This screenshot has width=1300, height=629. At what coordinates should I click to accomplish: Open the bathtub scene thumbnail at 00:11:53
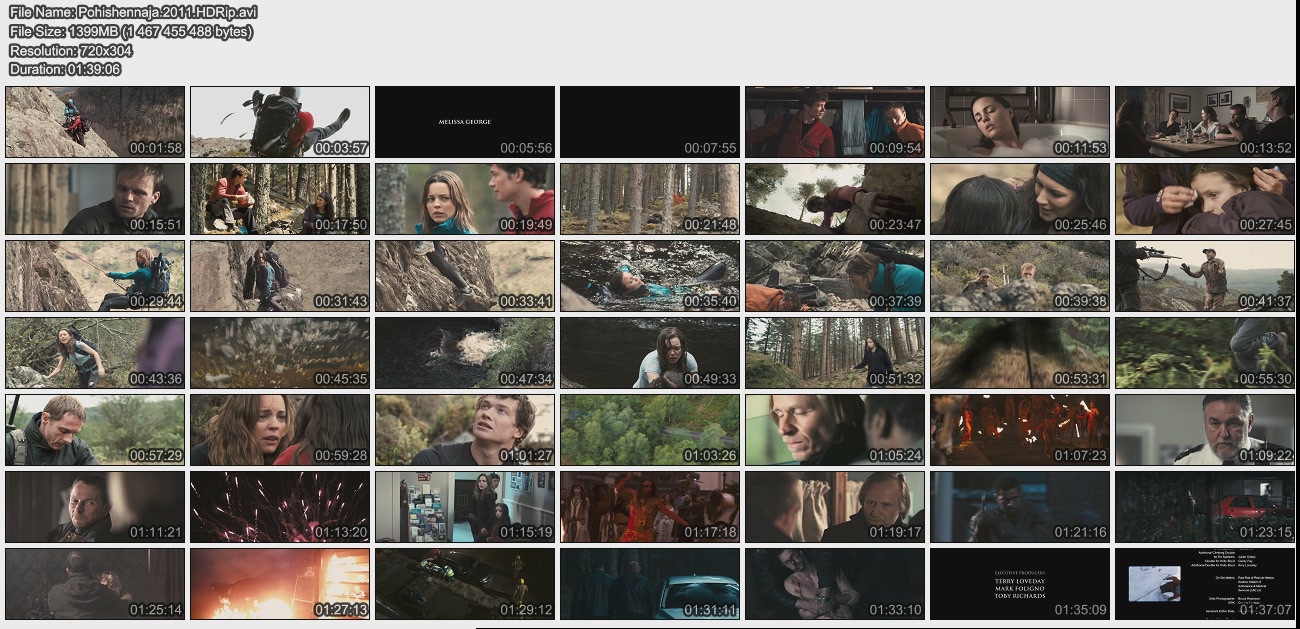pos(1020,122)
